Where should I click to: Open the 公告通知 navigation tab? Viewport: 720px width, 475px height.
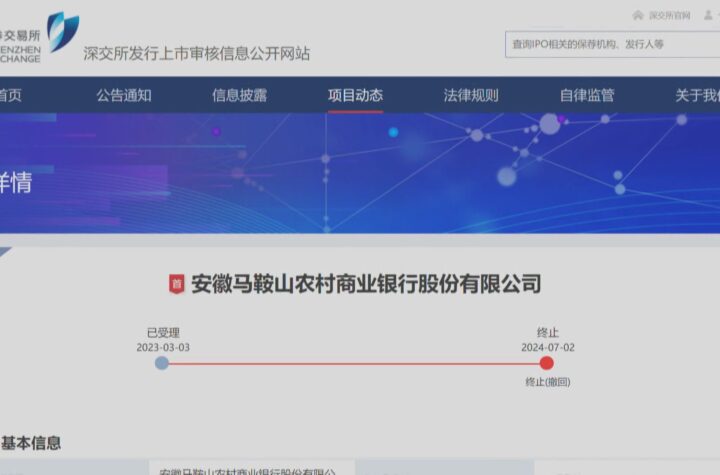coord(124,96)
